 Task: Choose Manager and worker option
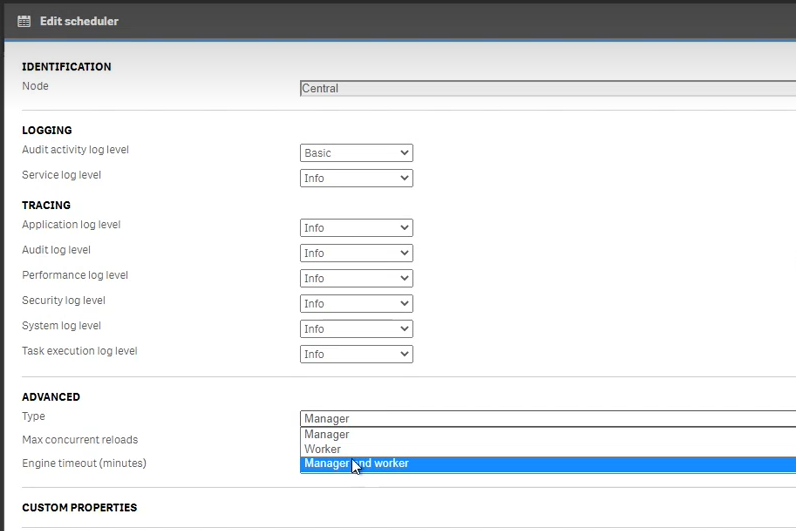548,464
